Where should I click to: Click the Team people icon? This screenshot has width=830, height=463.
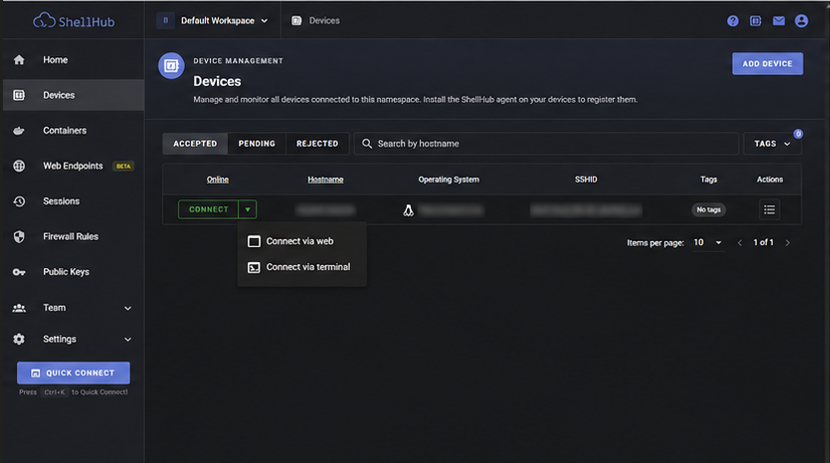coord(19,308)
